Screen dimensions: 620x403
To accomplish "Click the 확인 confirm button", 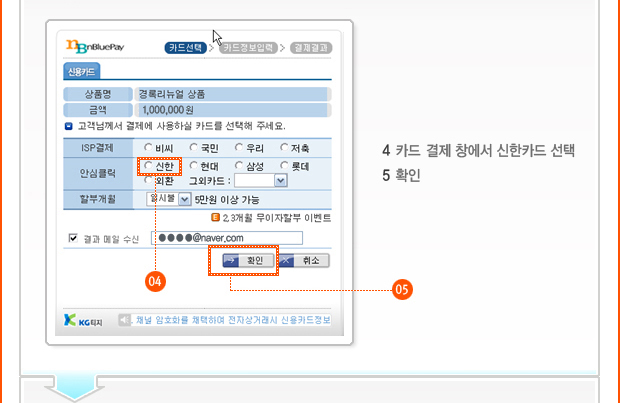I will click(248, 261).
